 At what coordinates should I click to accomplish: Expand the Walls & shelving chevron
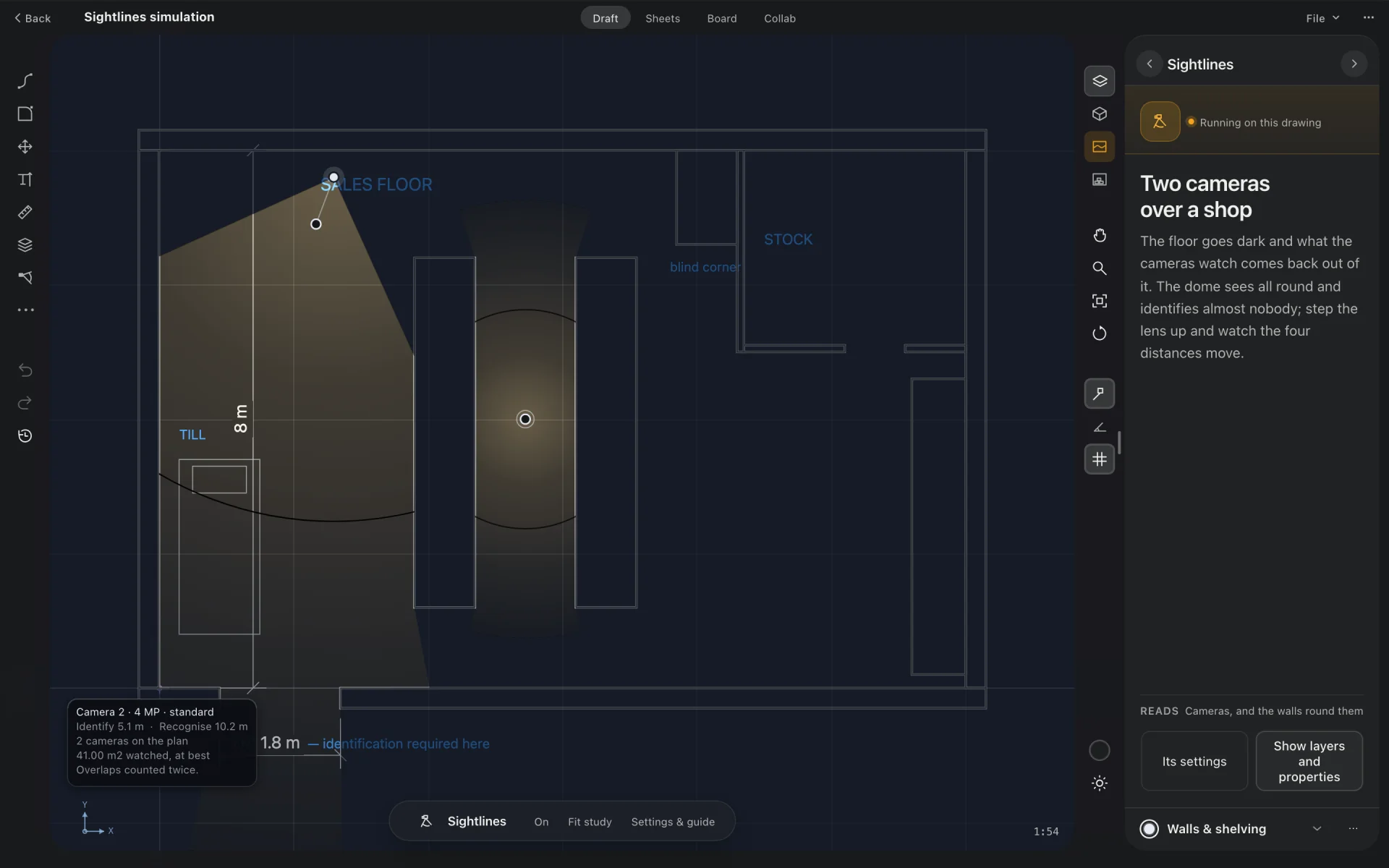pos(1317,829)
